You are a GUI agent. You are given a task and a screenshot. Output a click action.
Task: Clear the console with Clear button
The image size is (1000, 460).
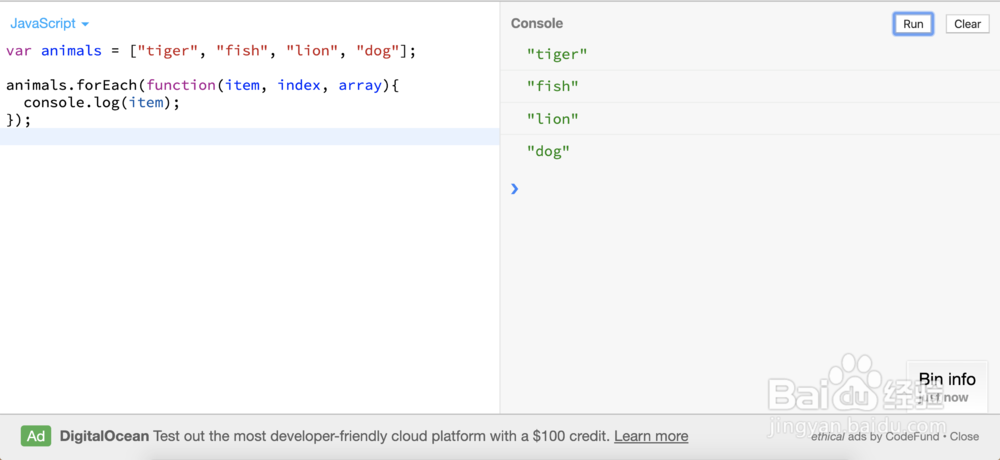(x=967, y=24)
